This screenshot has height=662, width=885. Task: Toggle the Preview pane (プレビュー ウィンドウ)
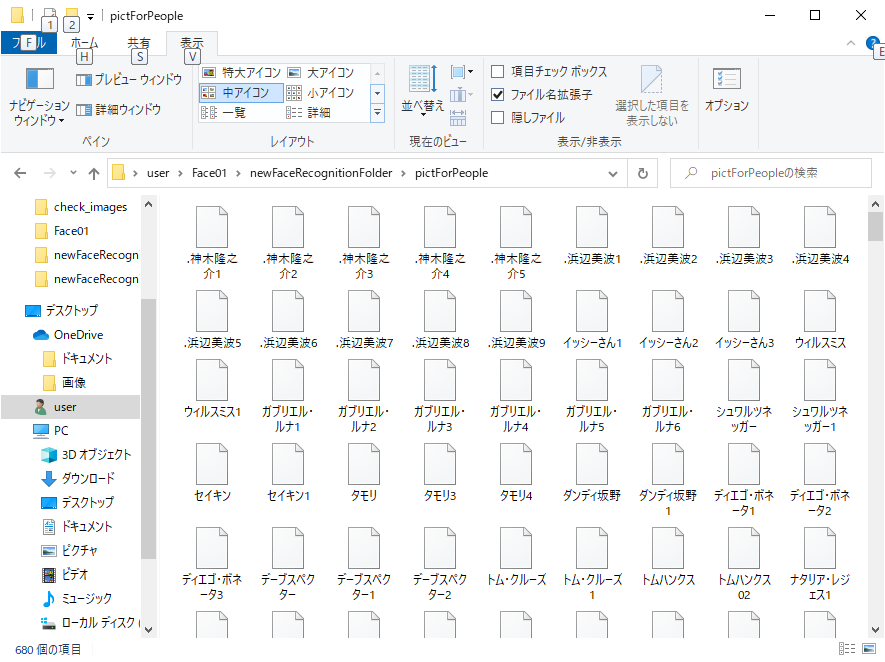click(129, 80)
